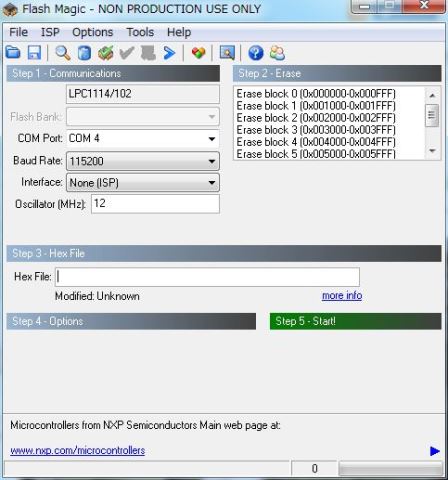Click the status counter showing 0
448x480 pixels.
click(x=314, y=469)
